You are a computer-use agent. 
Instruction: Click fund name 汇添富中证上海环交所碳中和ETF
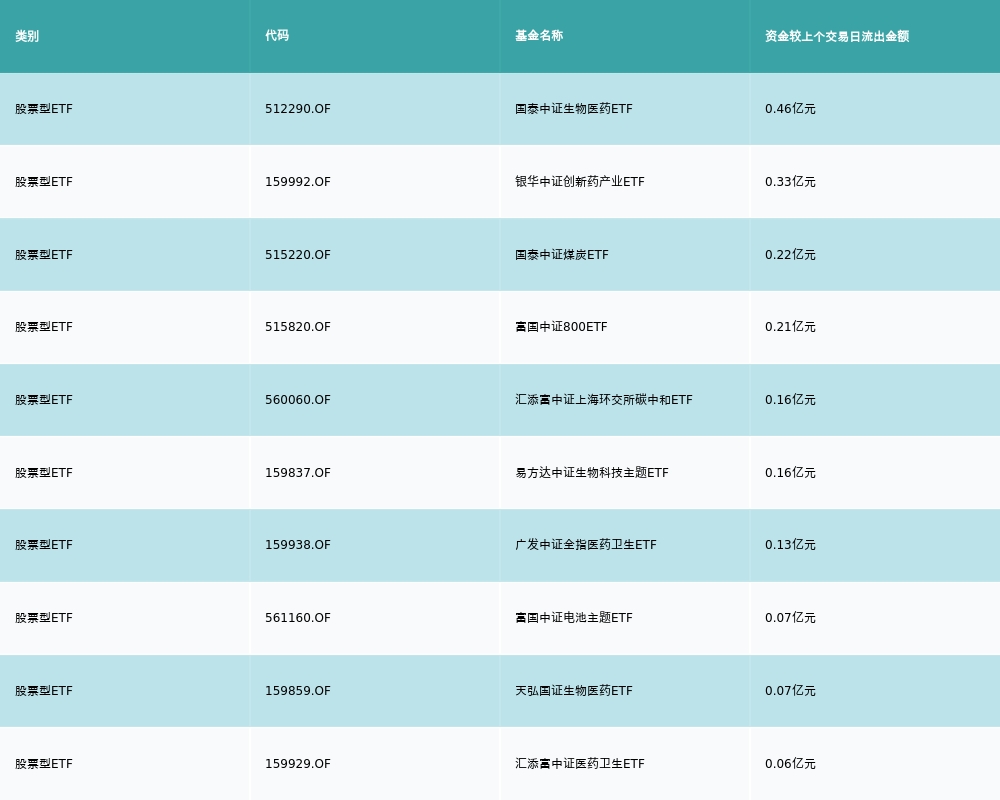point(604,400)
